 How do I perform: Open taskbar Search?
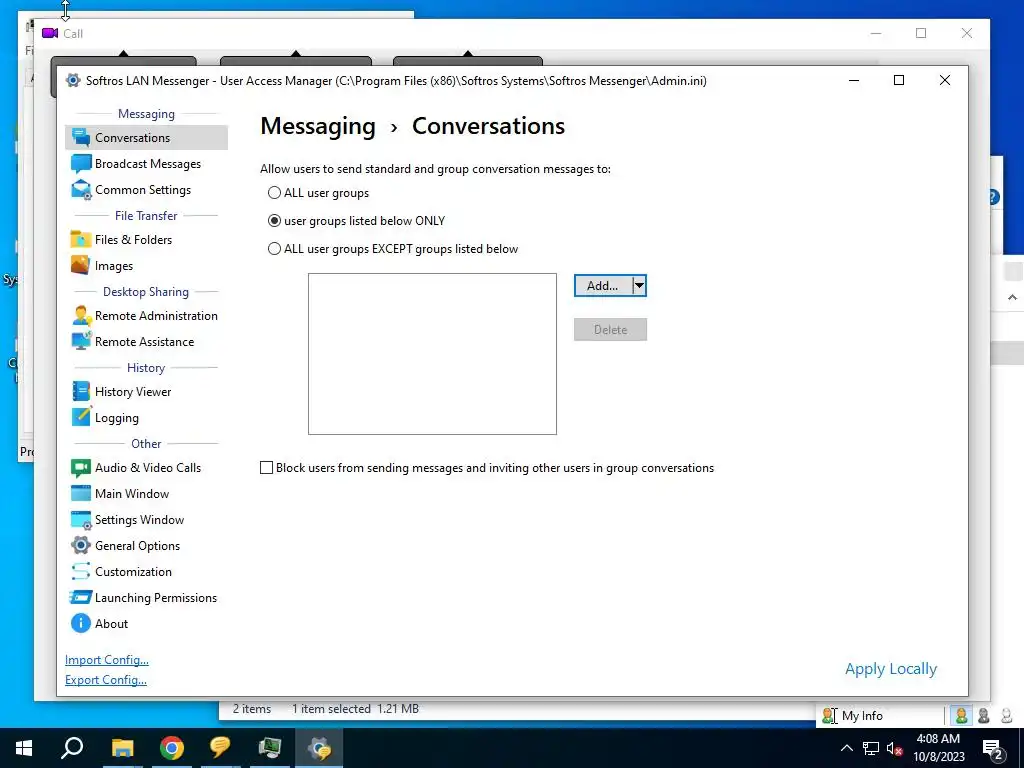(72, 748)
